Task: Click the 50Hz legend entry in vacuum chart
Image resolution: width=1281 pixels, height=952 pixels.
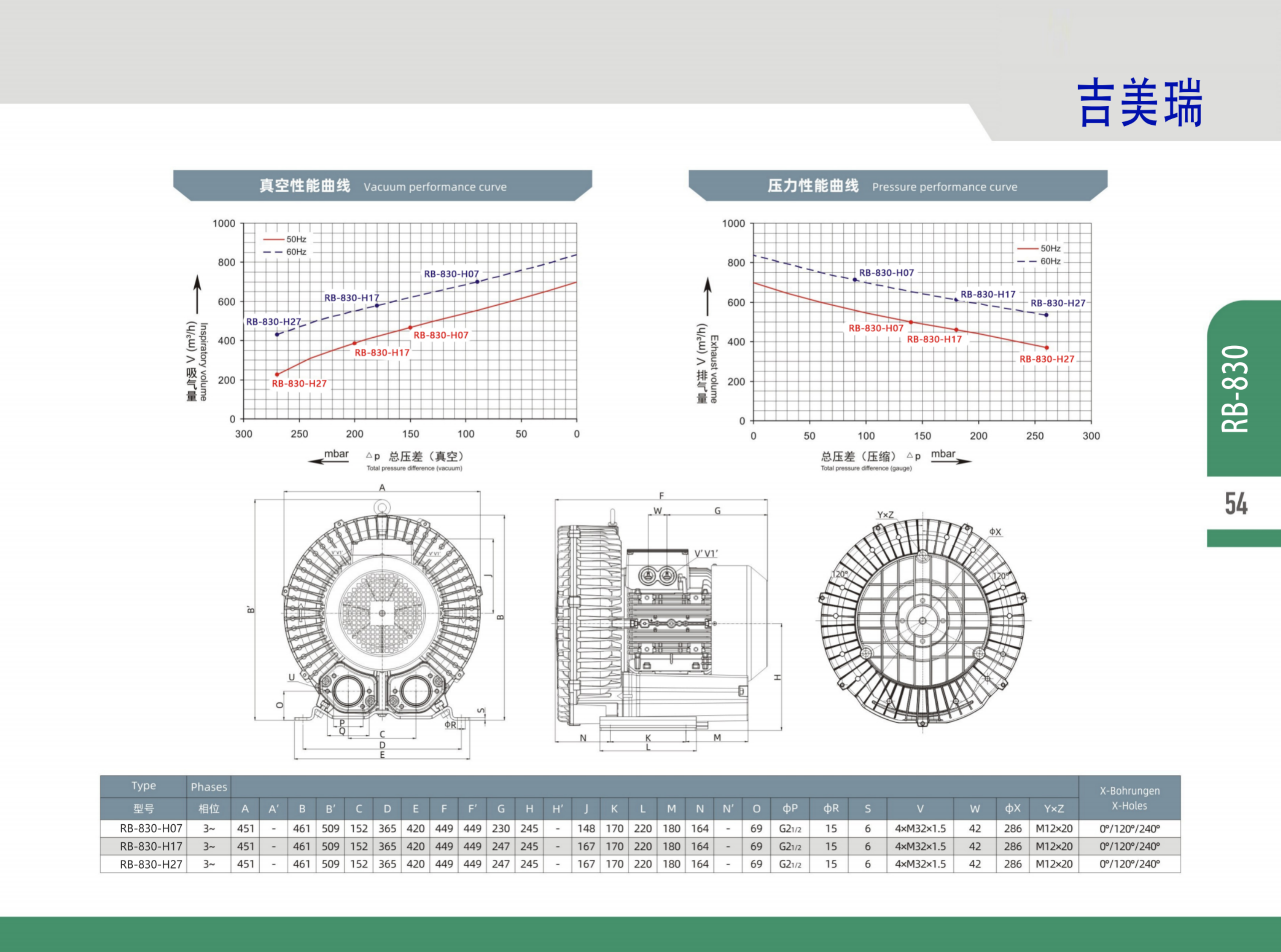Action: [285, 239]
